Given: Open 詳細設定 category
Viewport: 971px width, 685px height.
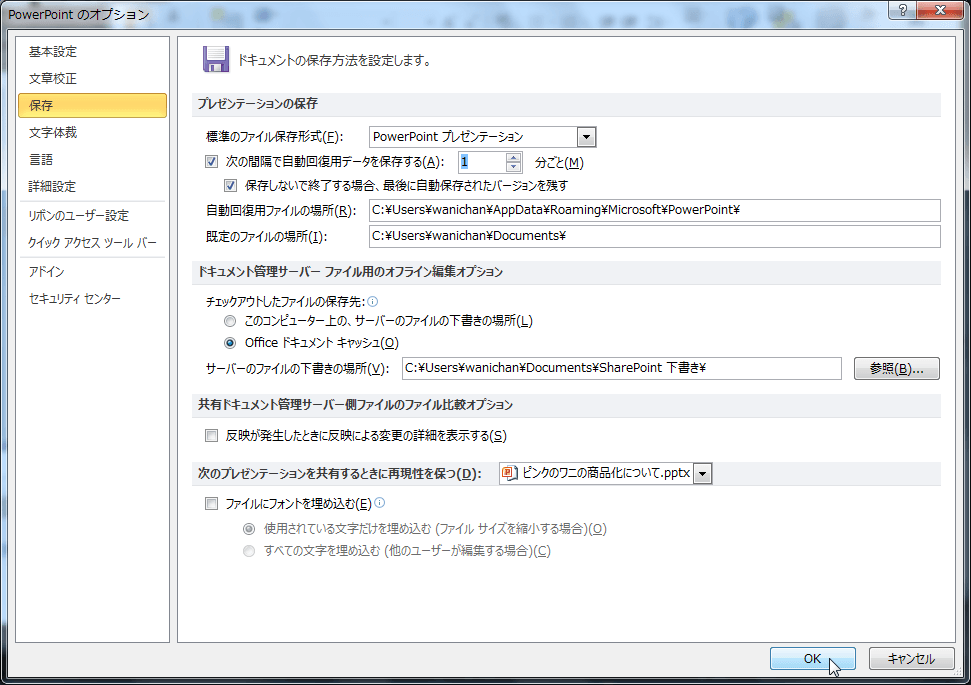Looking at the screenshot, I should tap(92, 186).
